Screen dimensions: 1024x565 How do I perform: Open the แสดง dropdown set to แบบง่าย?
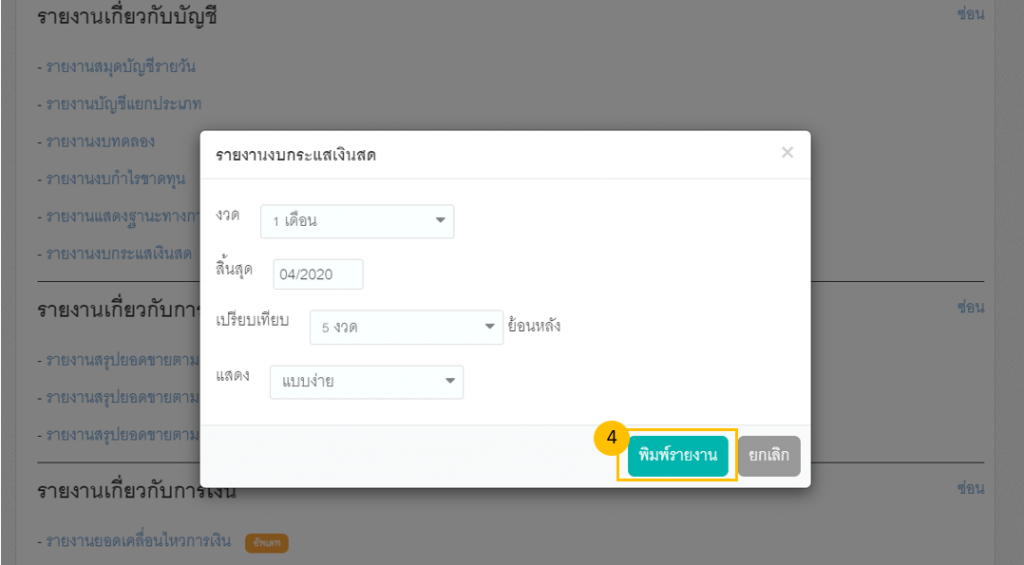tap(366, 381)
